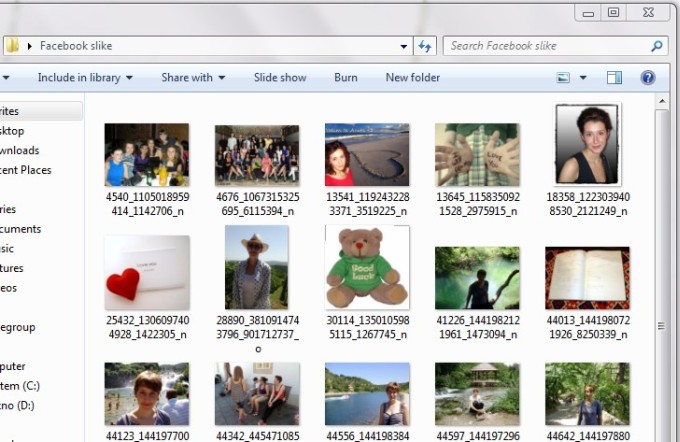Select the red heart image thumbnail
This screenshot has width=680, height=442.
(146, 271)
